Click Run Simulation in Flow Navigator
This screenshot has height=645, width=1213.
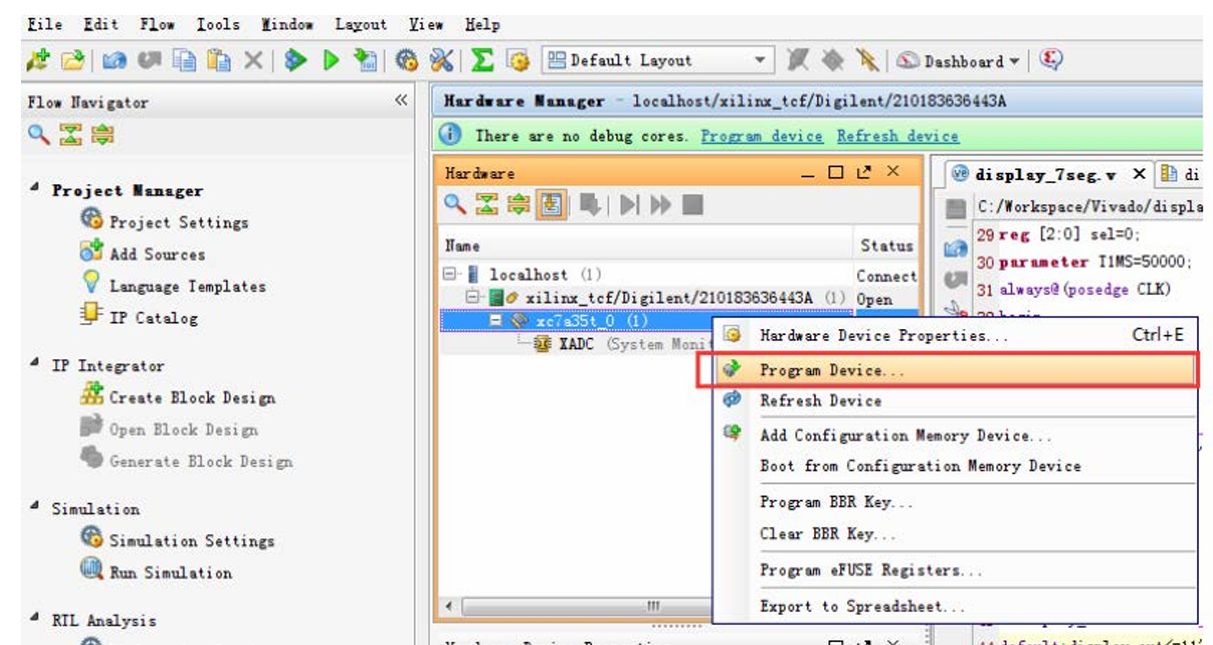[156, 572]
